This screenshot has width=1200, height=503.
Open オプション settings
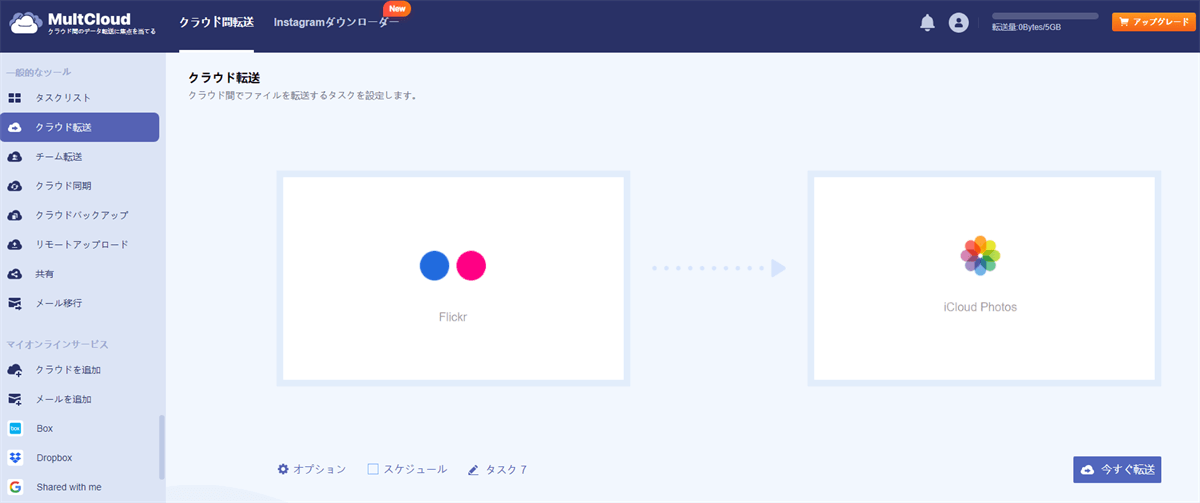[x=312, y=469]
